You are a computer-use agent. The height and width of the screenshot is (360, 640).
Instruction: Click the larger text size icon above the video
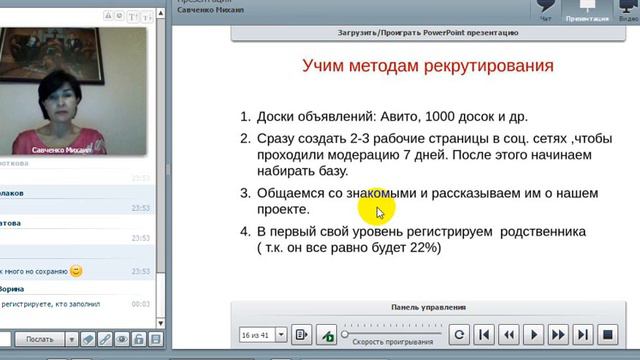tap(133, 17)
